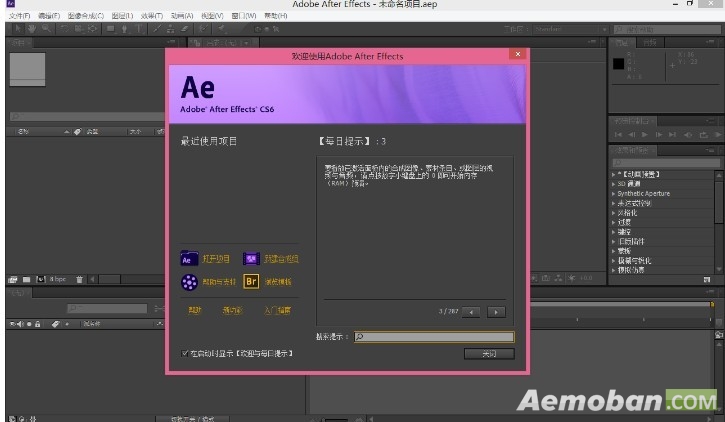The image size is (725, 422).
Task: Click the 打开项目 link
Action: tap(216, 259)
